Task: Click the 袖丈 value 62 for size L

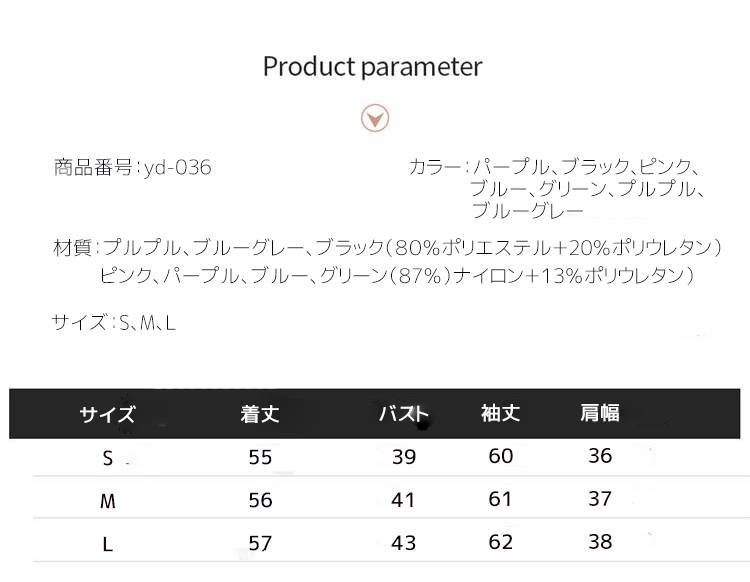Action: pos(500,543)
